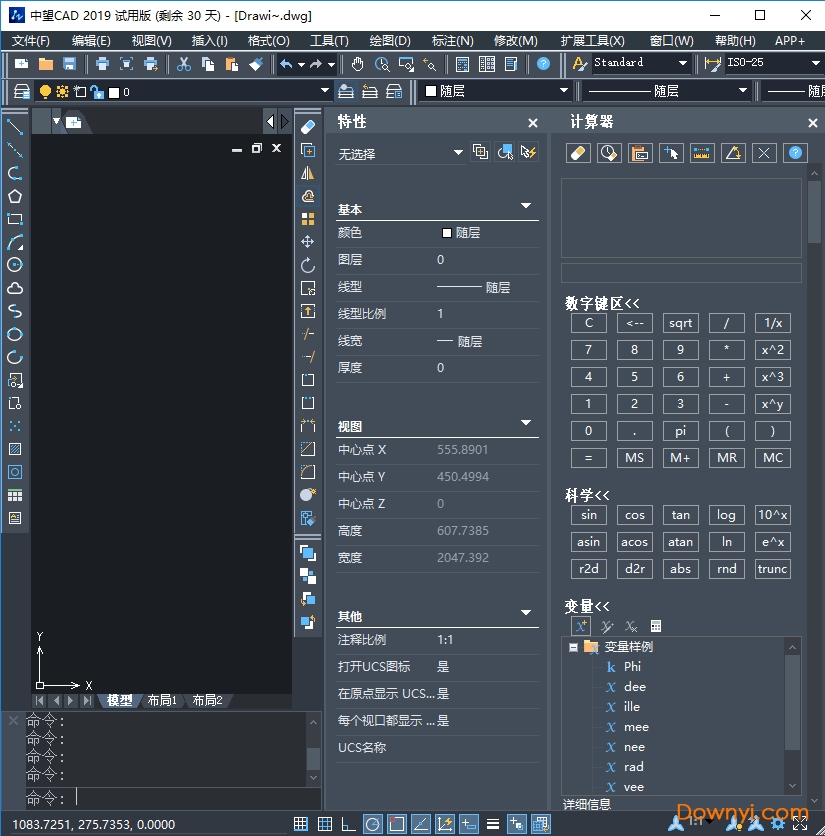Click the sqrt button in Calculator
The width and height of the screenshot is (825, 836).
pos(680,322)
